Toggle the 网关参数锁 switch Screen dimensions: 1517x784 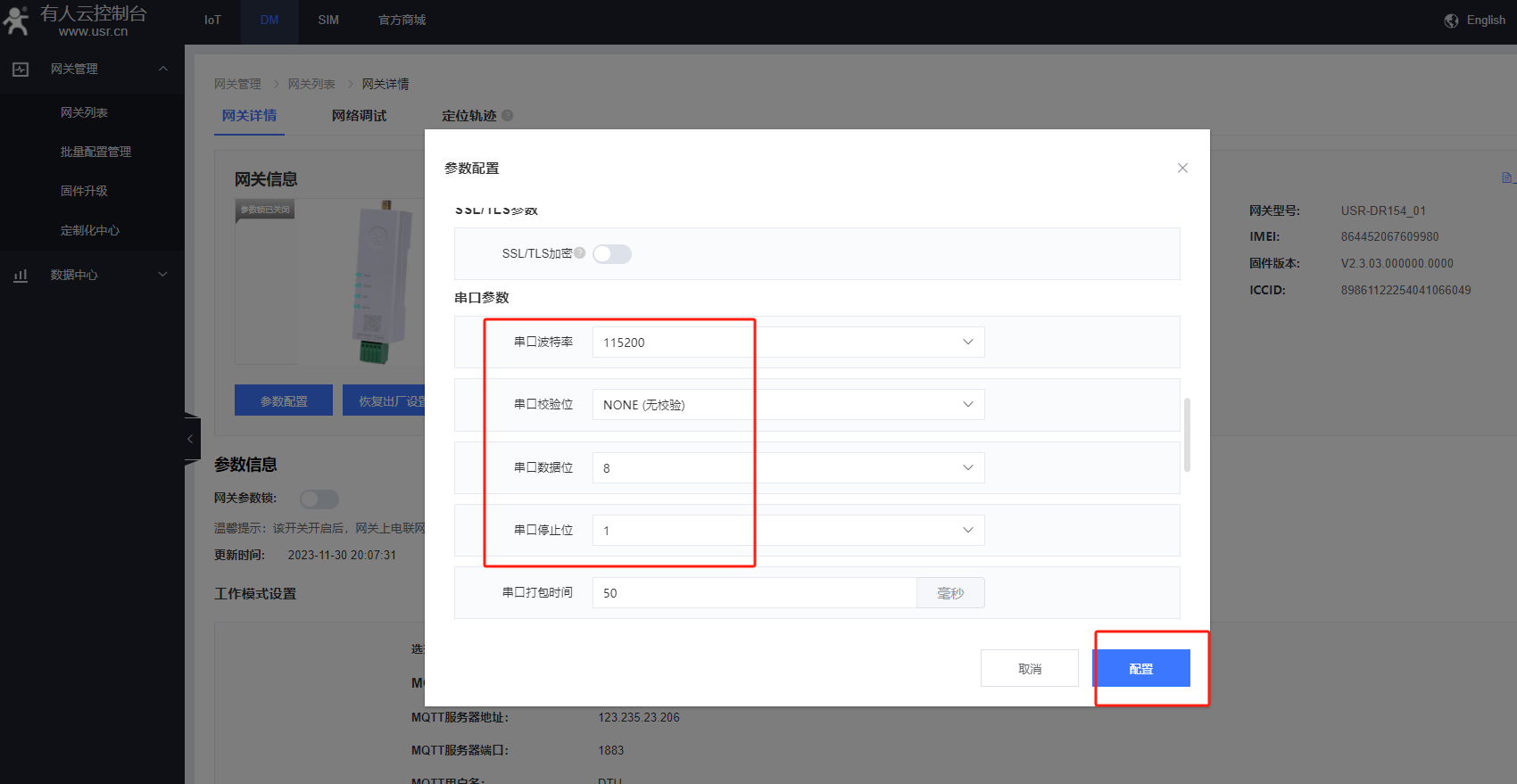point(319,499)
